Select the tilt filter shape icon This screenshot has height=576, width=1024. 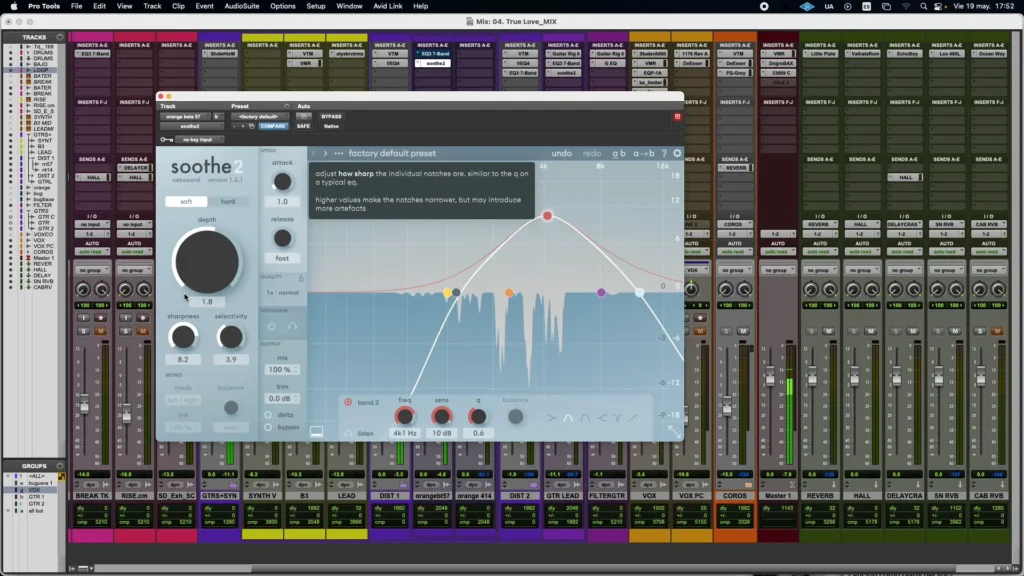pyautogui.click(x=633, y=417)
